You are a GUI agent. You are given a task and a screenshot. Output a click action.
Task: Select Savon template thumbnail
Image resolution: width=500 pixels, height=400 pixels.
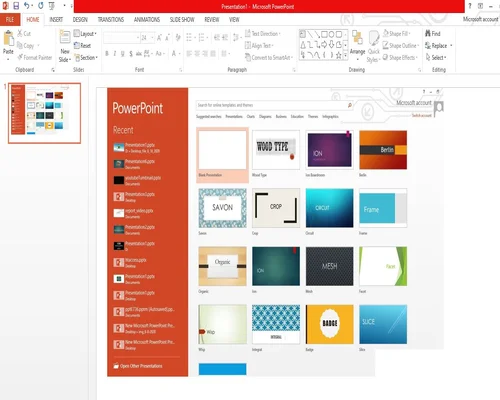pyautogui.click(x=222, y=208)
